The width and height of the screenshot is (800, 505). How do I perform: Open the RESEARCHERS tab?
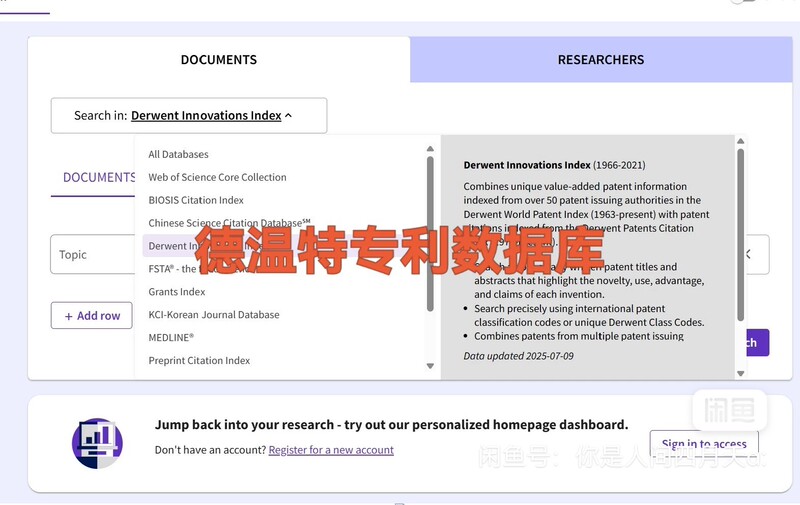tap(601, 60)
